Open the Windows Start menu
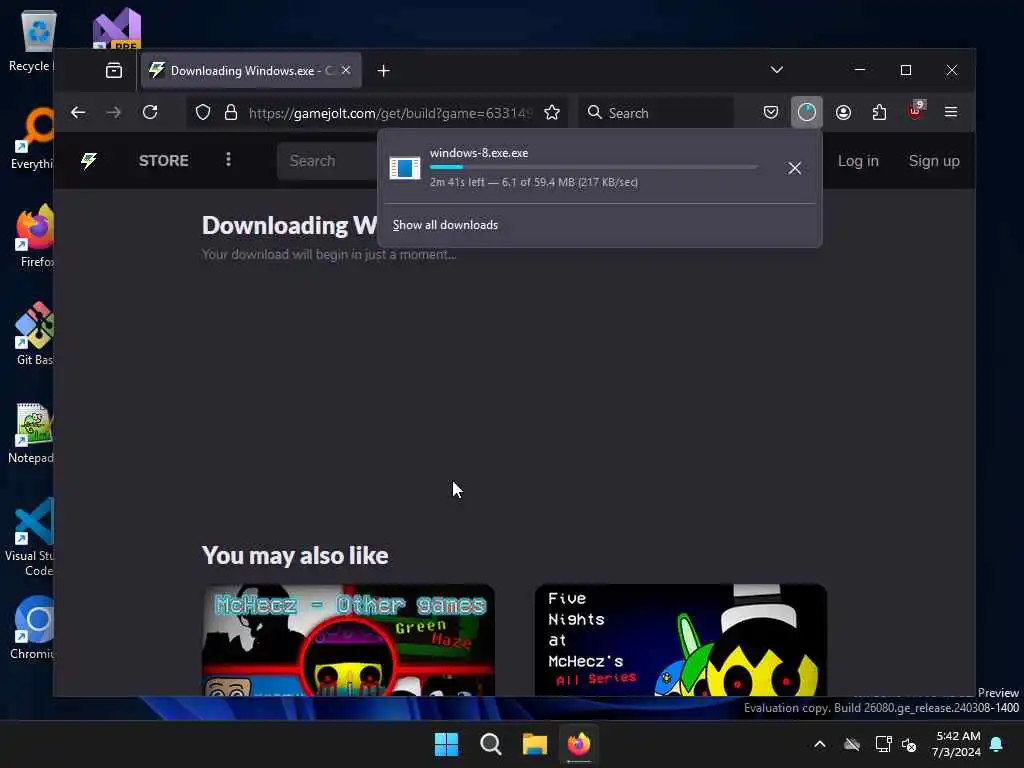The height and width of the screenshot is (768, 1024). point(447,744)
